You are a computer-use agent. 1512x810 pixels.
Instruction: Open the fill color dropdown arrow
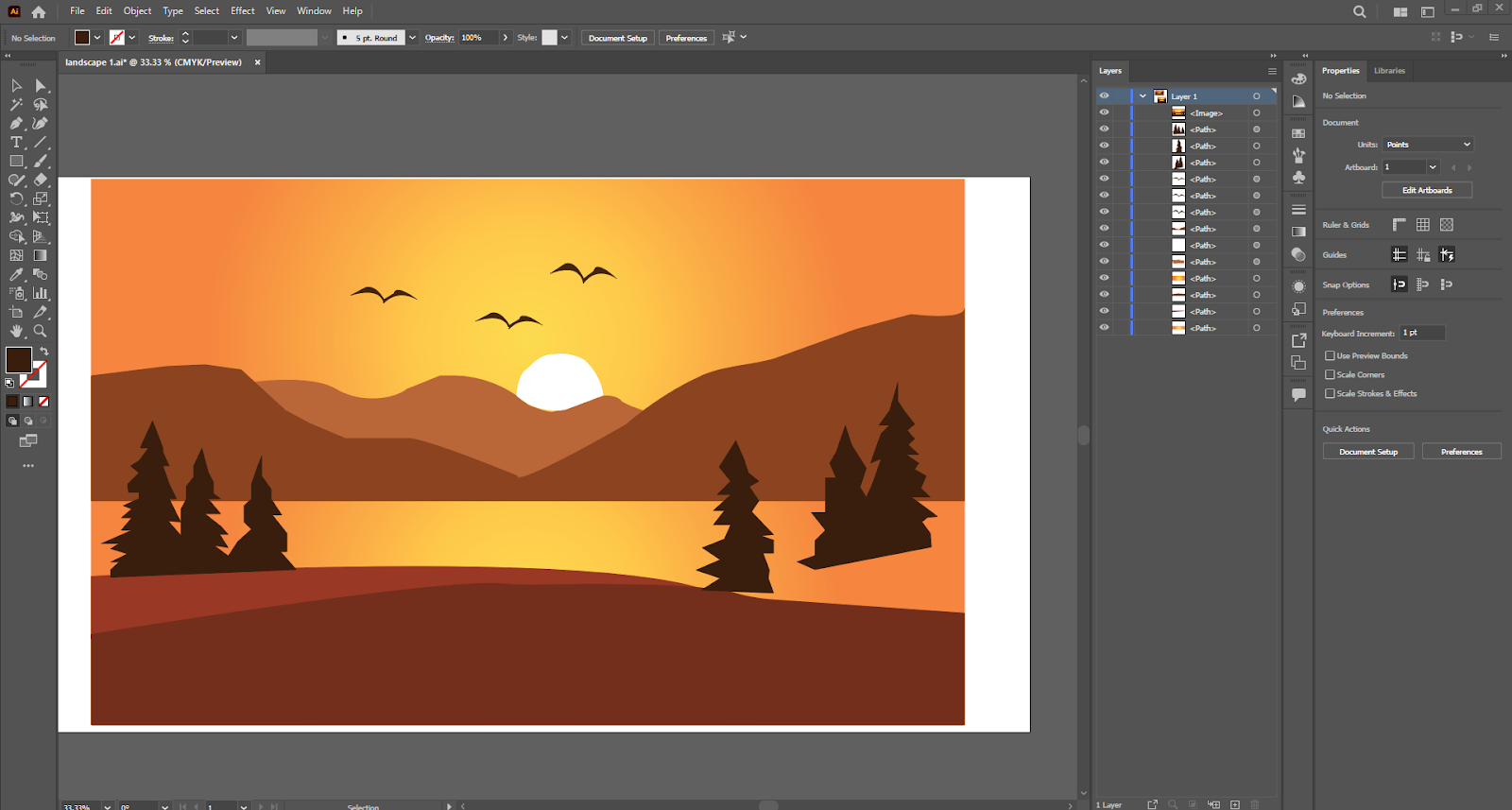click(97, 38)
